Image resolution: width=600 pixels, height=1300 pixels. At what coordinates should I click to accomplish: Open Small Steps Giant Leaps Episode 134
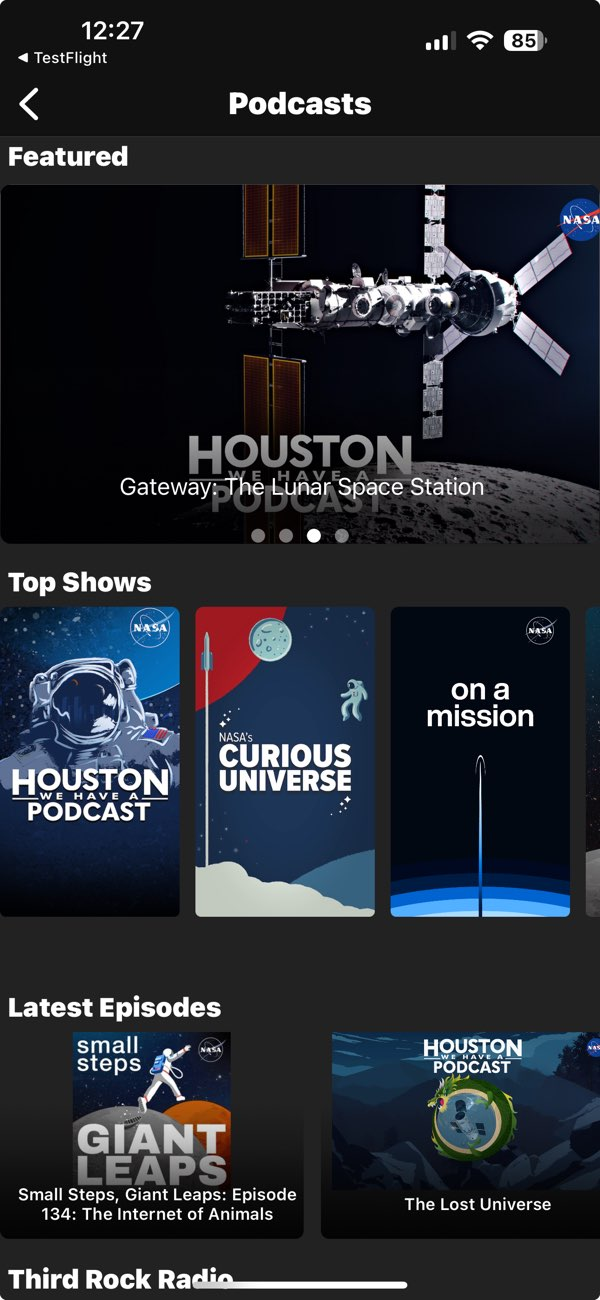[152, 1135]
